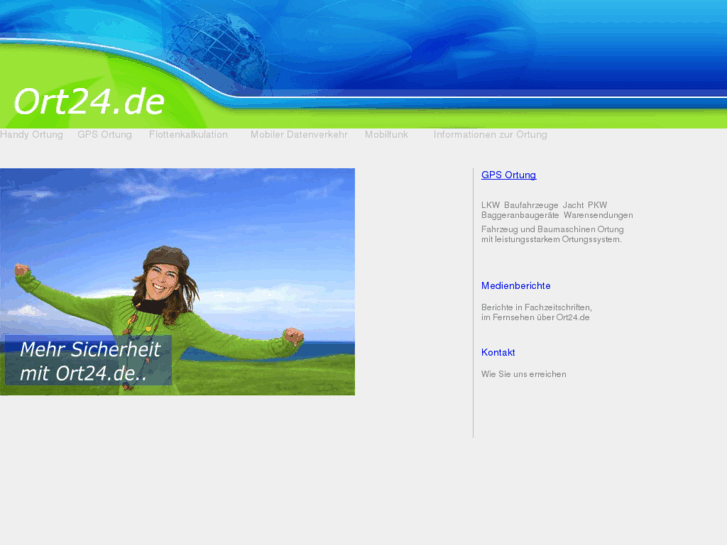The height and width of the screenshot is (545, 727).
Task: Click the 'Berichte in Fachzeitschriften,' text
Action: [536, 307]
